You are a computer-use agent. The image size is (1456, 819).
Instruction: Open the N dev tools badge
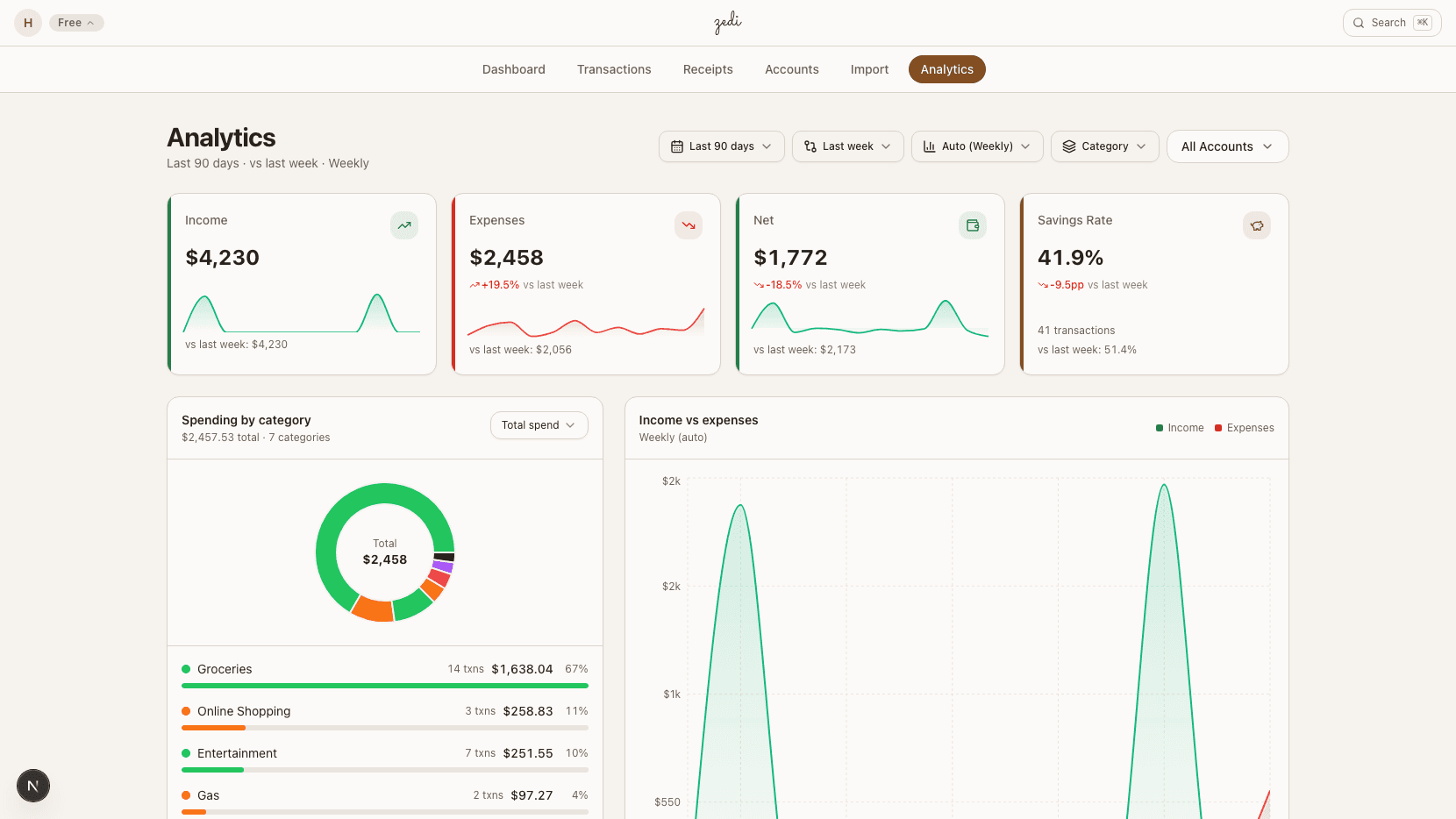tap(33, 786)
